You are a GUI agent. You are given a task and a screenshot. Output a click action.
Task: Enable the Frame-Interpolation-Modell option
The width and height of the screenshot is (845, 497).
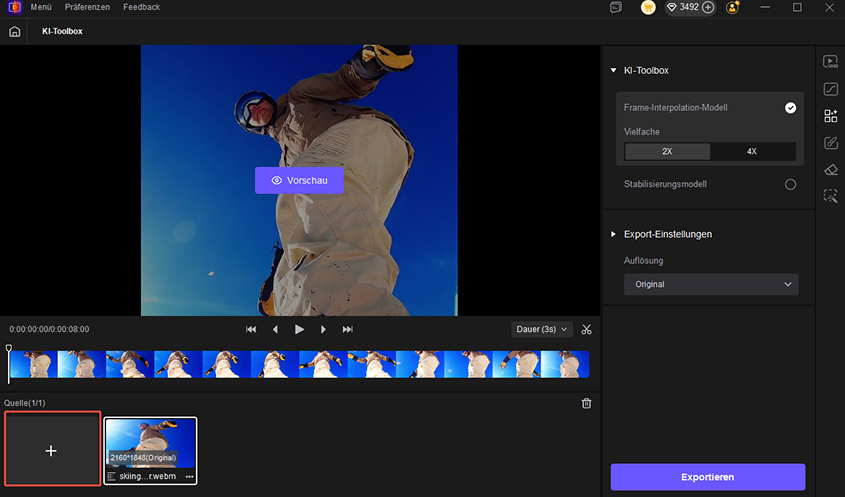tap(790, 107)
